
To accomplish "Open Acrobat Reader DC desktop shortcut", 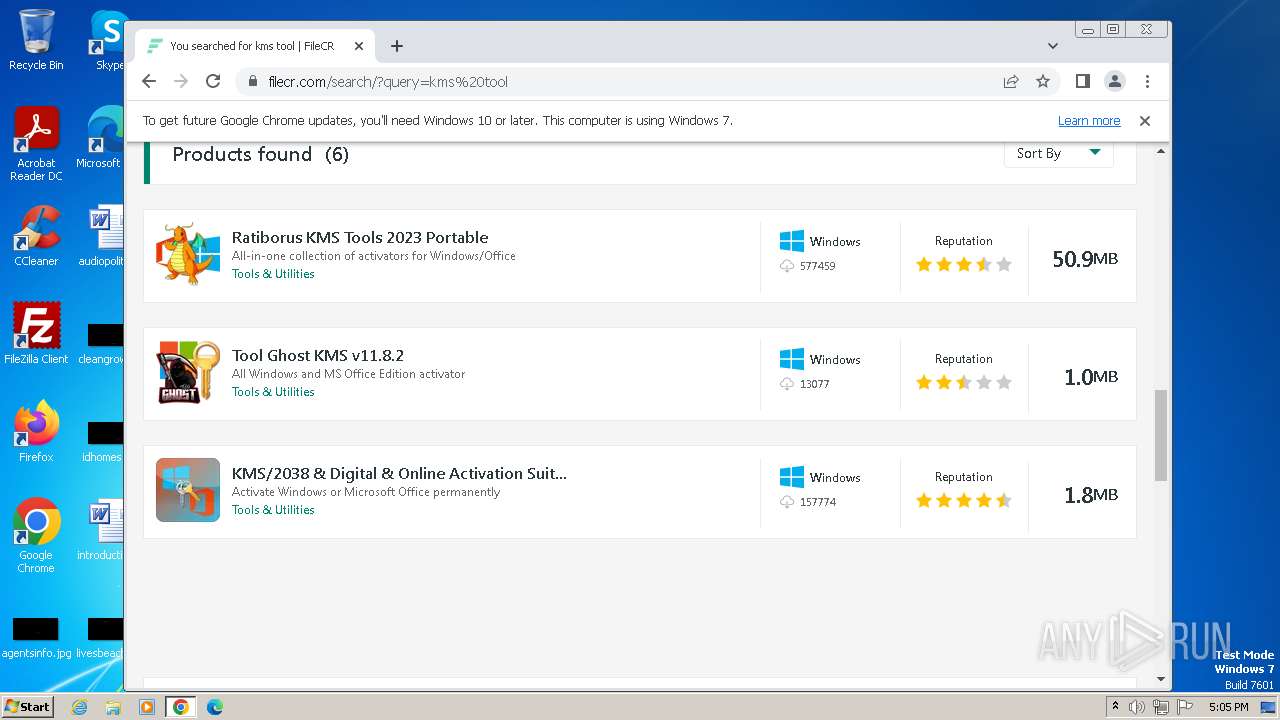I will click(x=36, y=144).
